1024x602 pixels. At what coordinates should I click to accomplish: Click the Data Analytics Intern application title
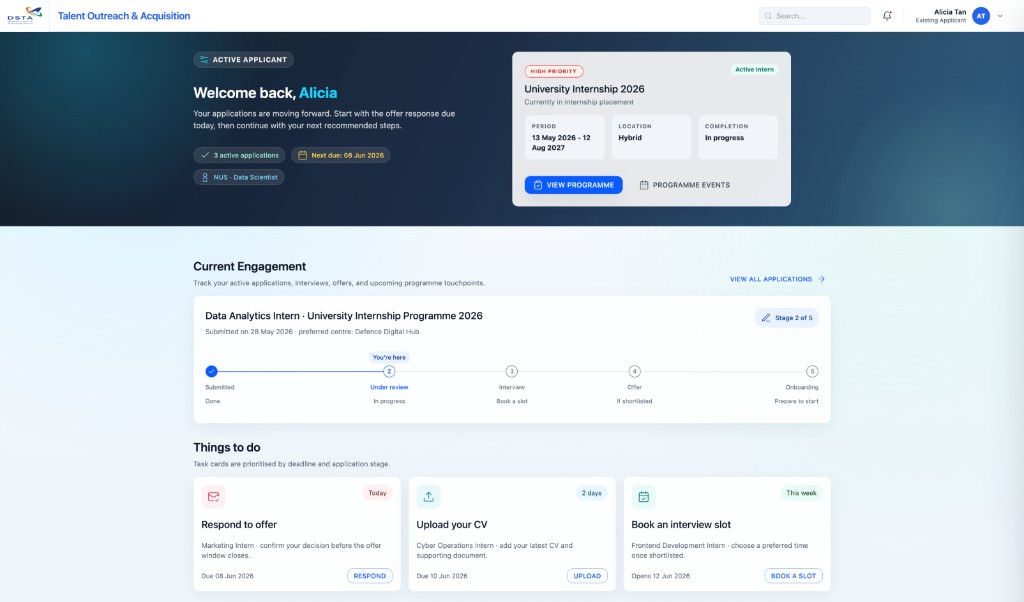(x=344, y=315)
